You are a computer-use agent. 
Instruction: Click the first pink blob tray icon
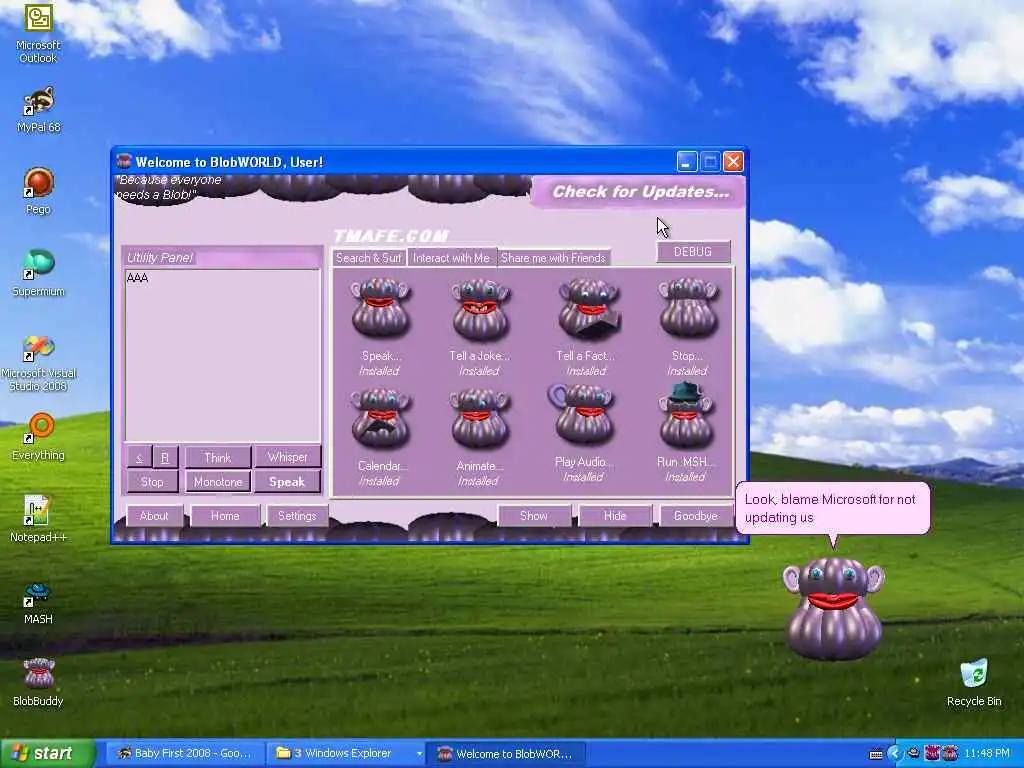click(931, 754)
